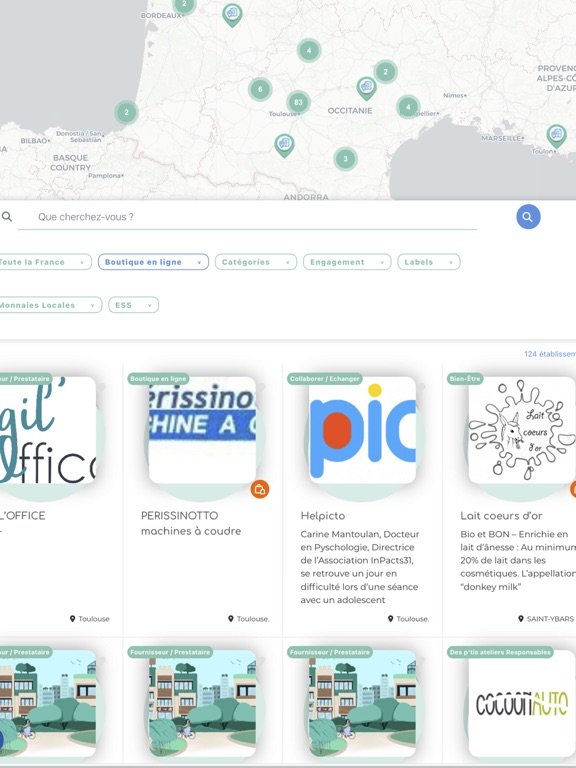576x768 pixels.
Task: Open the cluster marker 2 near the Basque coast
Action: pos(126,112)
